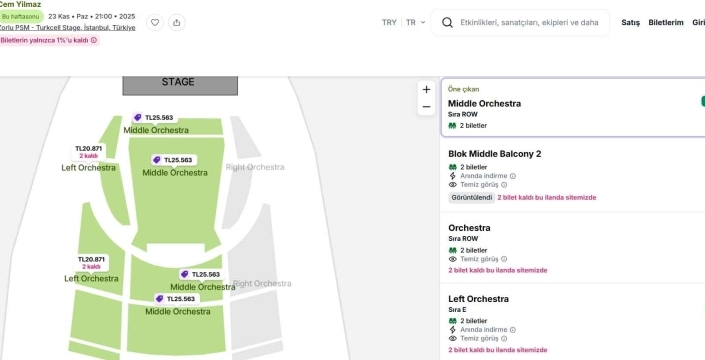Click bottom-most Middle Orchestra TL25.563 price tag
The image size is (705, 360).
pos(176,299)
